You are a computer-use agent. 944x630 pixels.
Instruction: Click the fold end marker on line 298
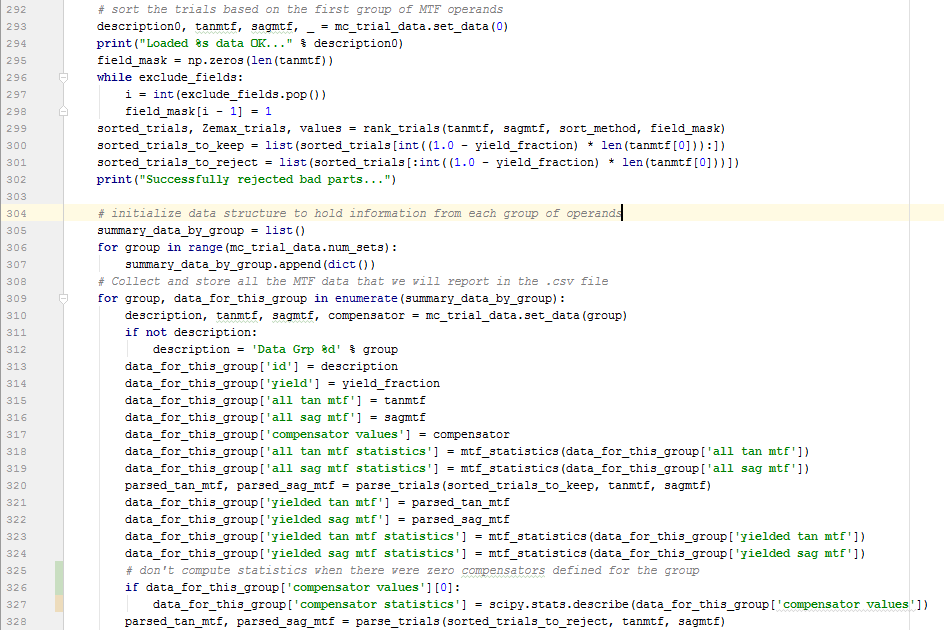click(63, 111)
